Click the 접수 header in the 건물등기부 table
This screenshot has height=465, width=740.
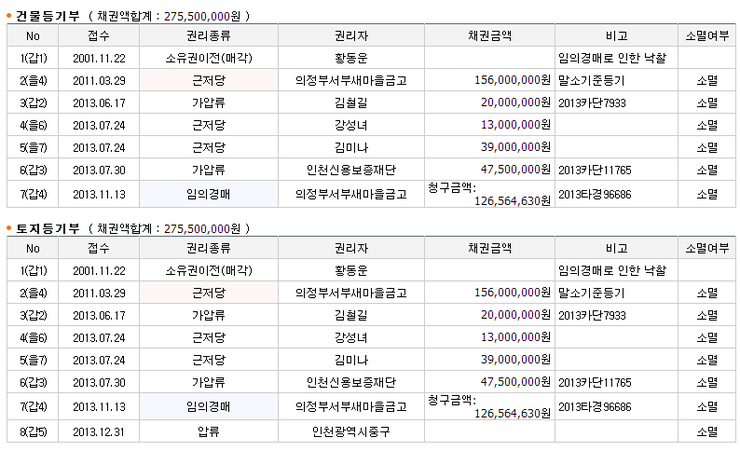click(99, 36)
